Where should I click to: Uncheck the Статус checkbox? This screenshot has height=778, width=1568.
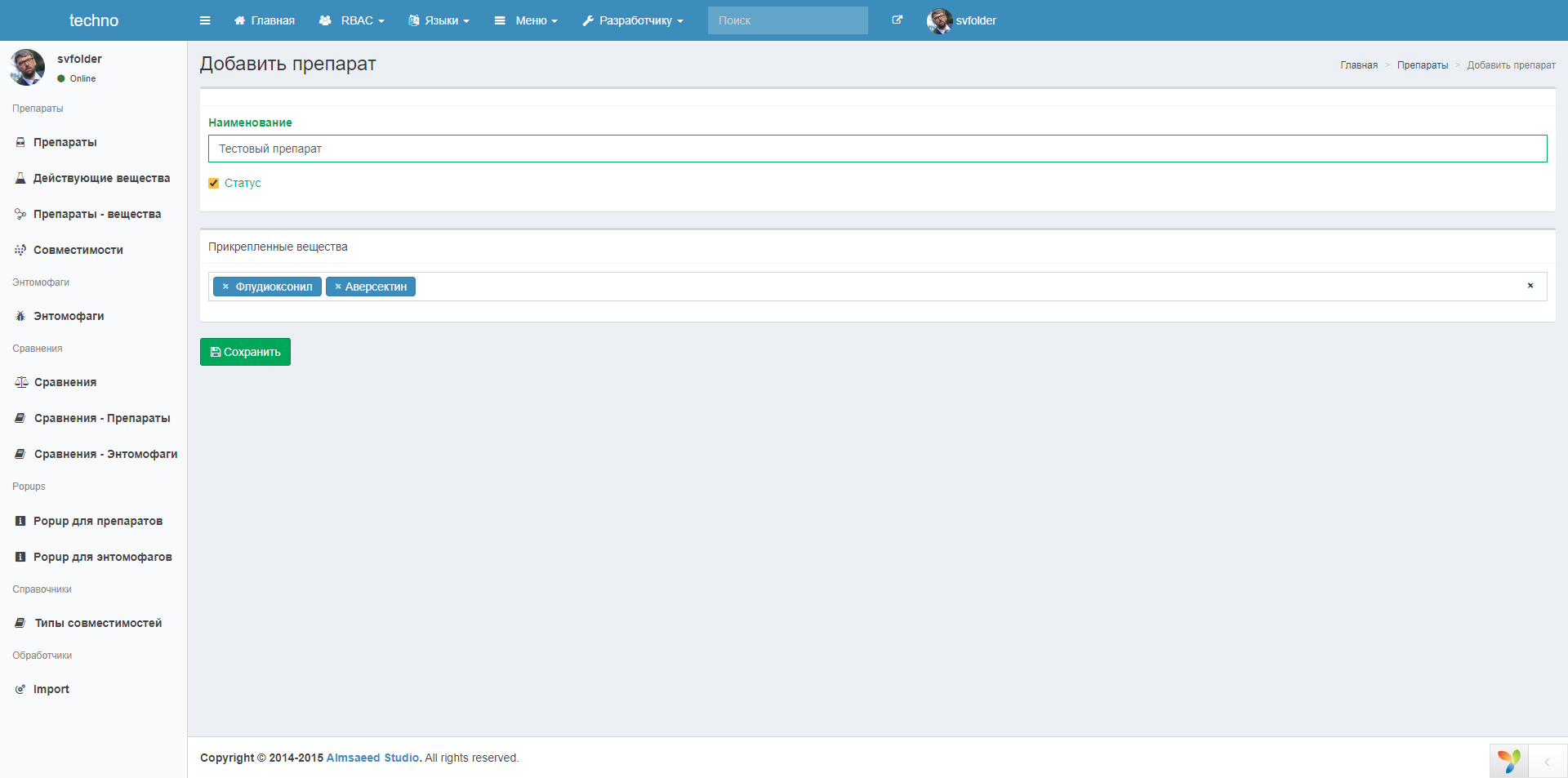(214, 184)
